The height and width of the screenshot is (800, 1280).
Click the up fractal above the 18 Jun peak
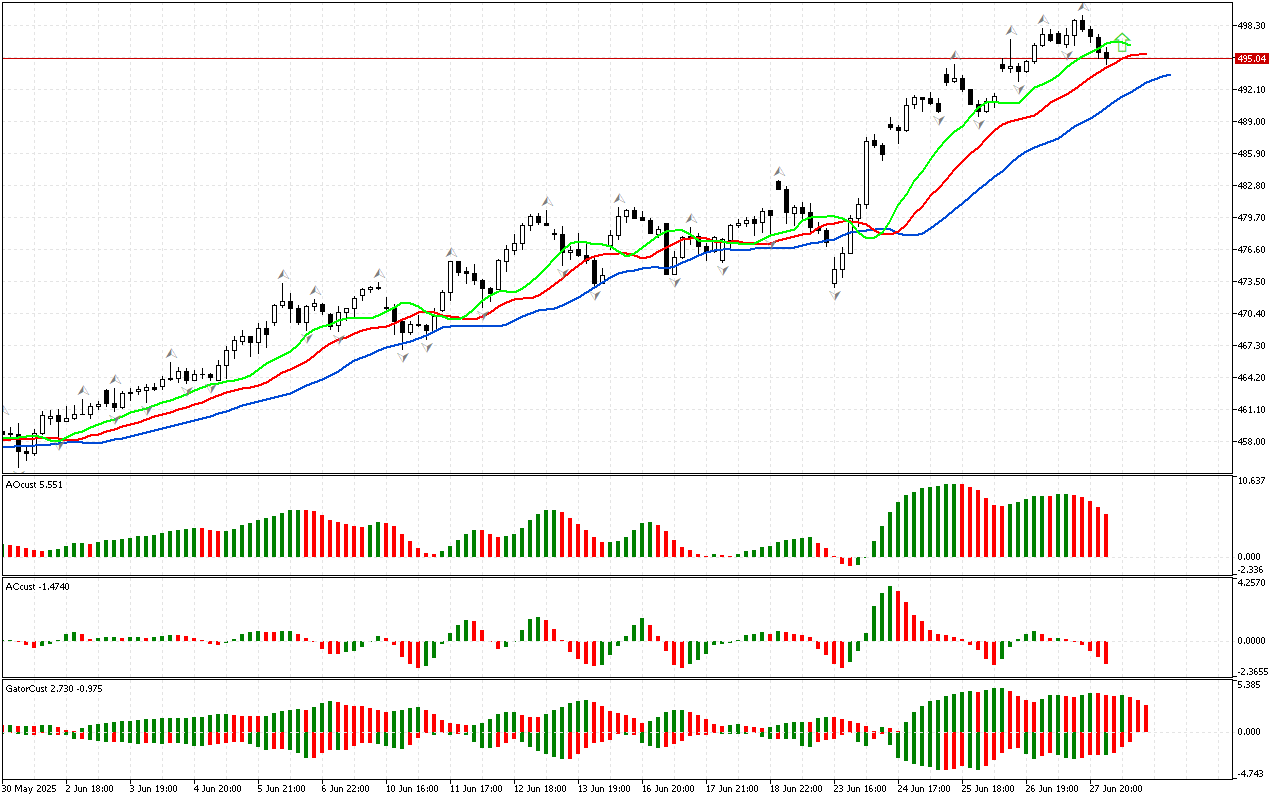pos(777,171)
